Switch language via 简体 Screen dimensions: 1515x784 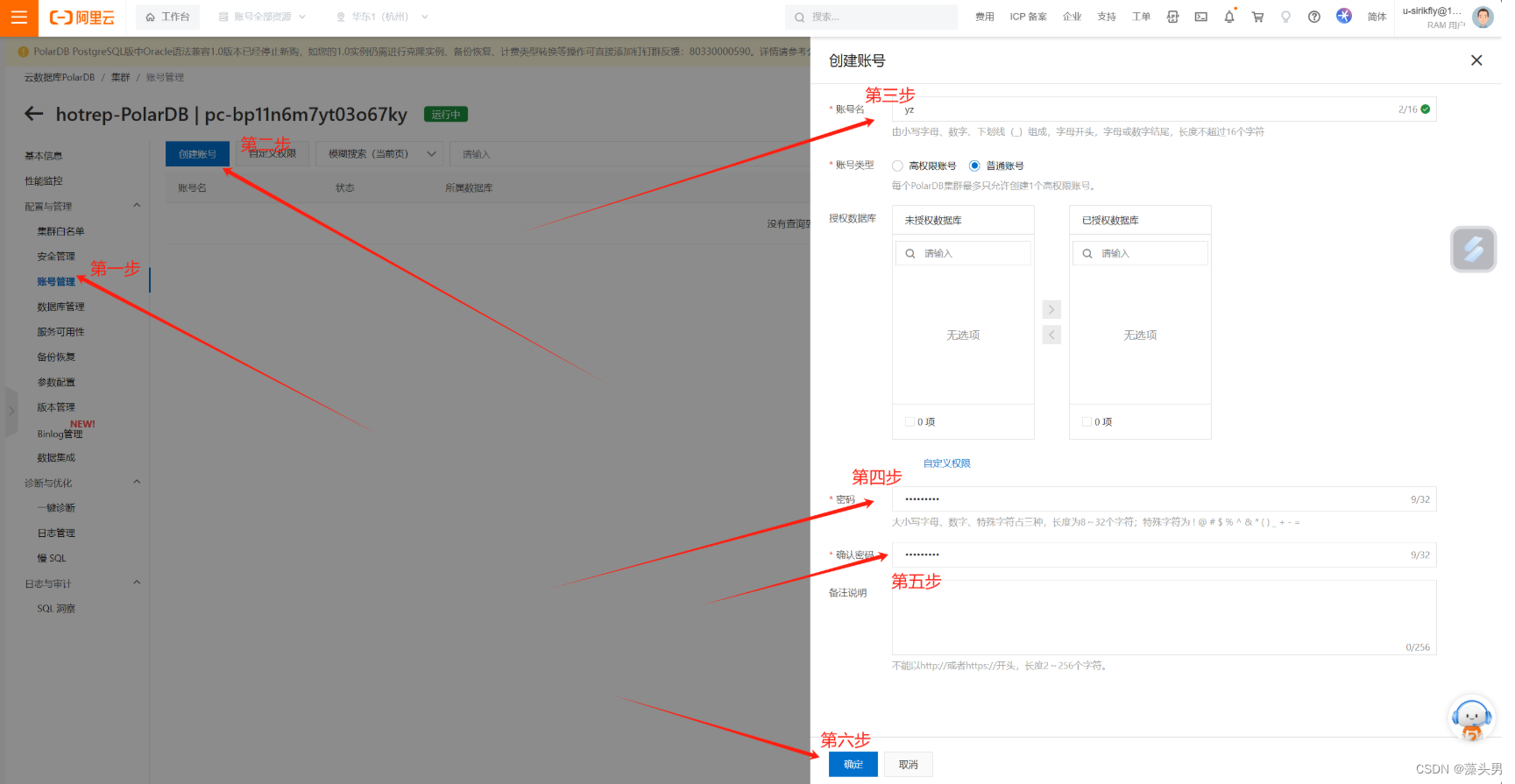click(1377, 17)
